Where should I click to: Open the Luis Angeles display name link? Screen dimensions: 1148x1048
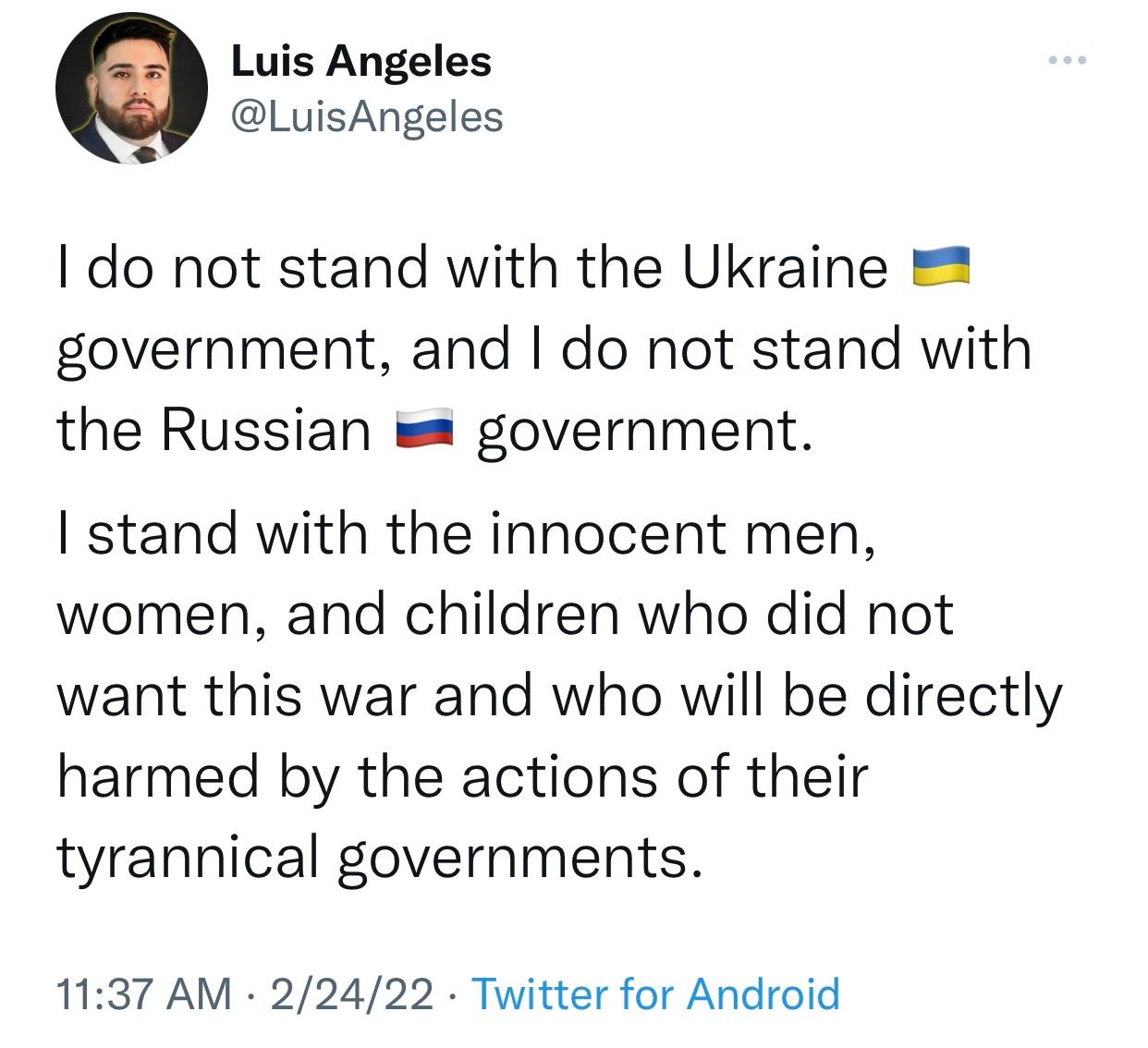tap(360, 62)
